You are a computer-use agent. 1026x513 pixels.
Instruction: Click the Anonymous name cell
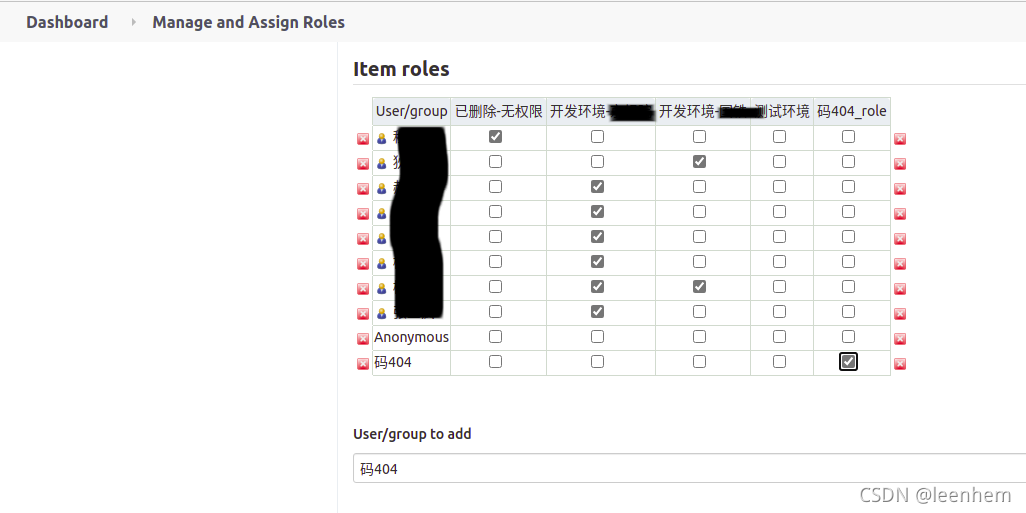tap(412, 338)
